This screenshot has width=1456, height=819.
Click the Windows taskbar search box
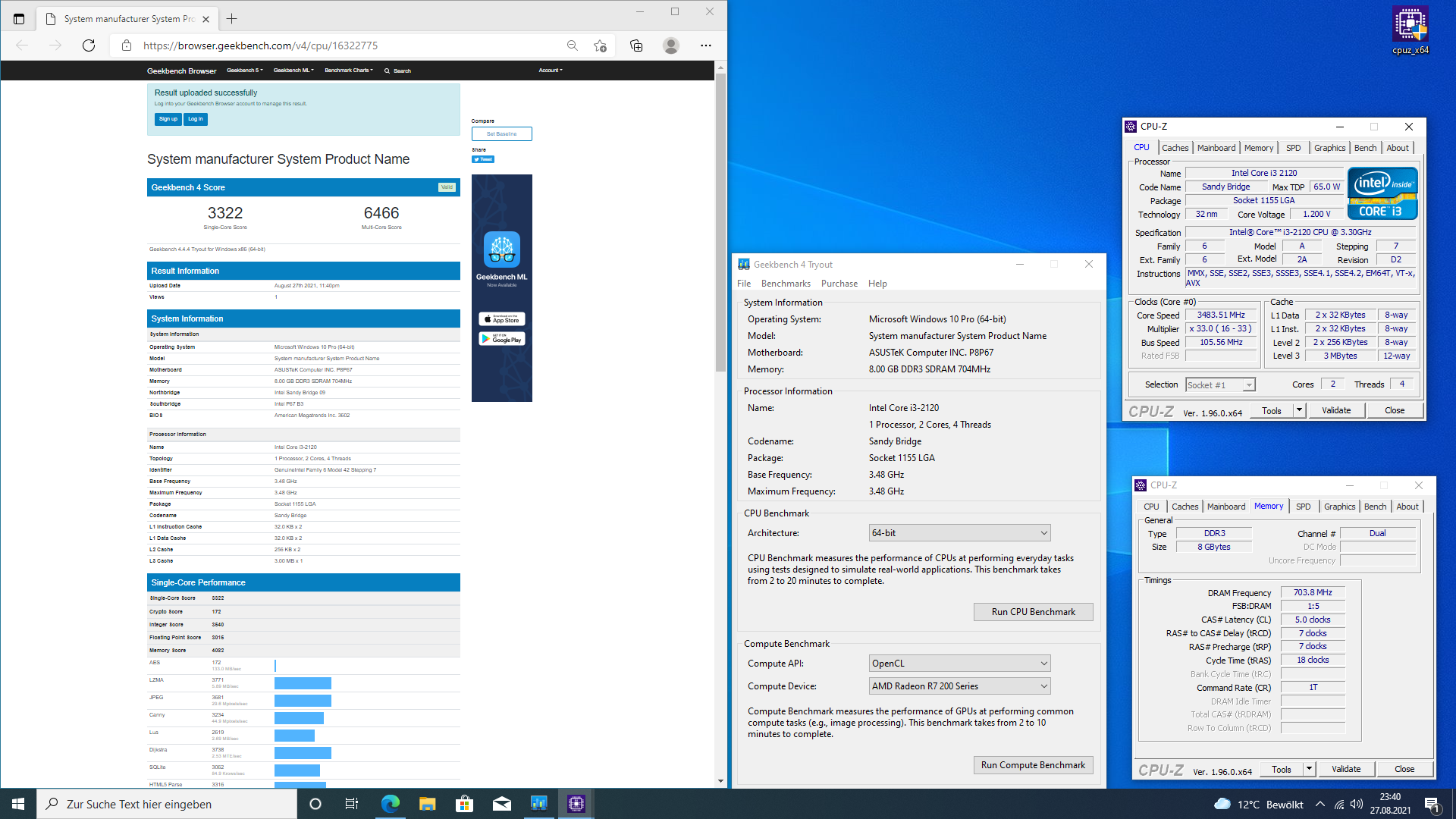[167, 804]
